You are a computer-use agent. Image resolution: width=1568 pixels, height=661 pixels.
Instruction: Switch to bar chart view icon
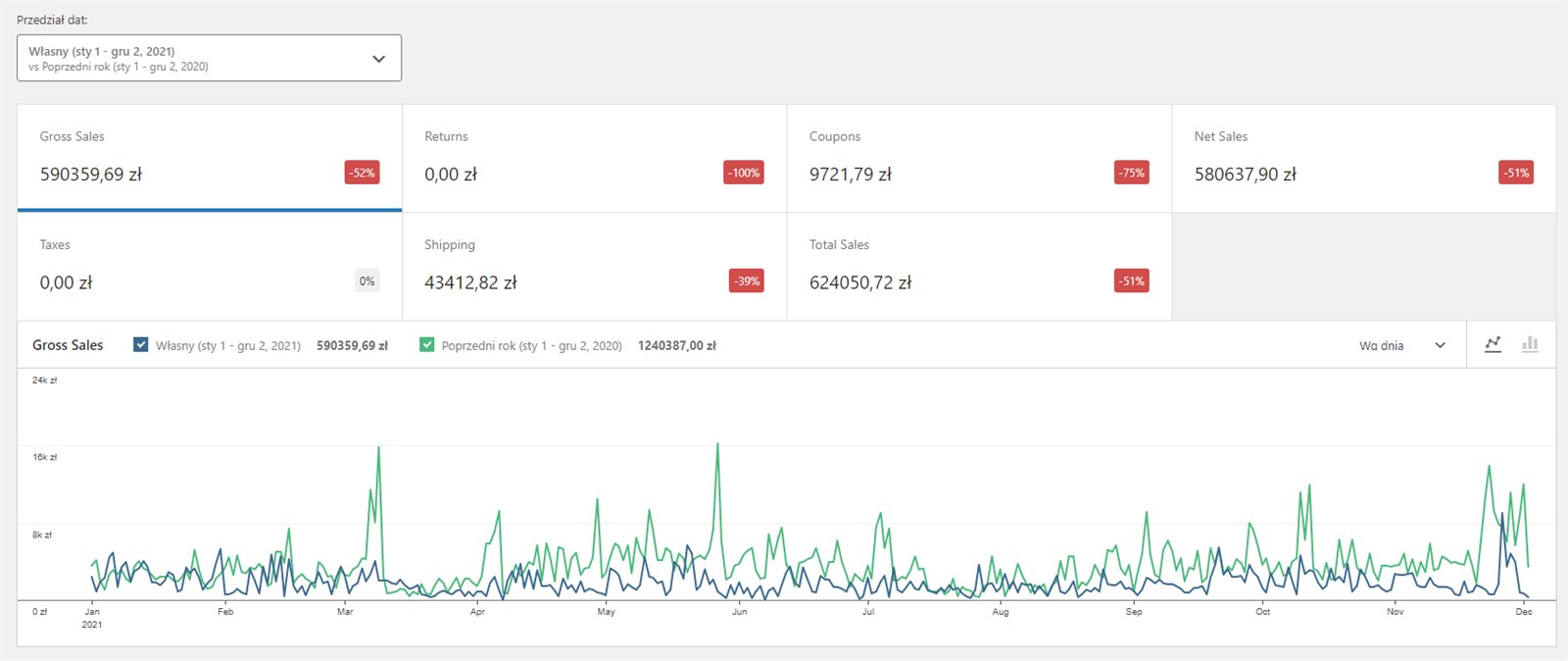tap(1530, 344)
